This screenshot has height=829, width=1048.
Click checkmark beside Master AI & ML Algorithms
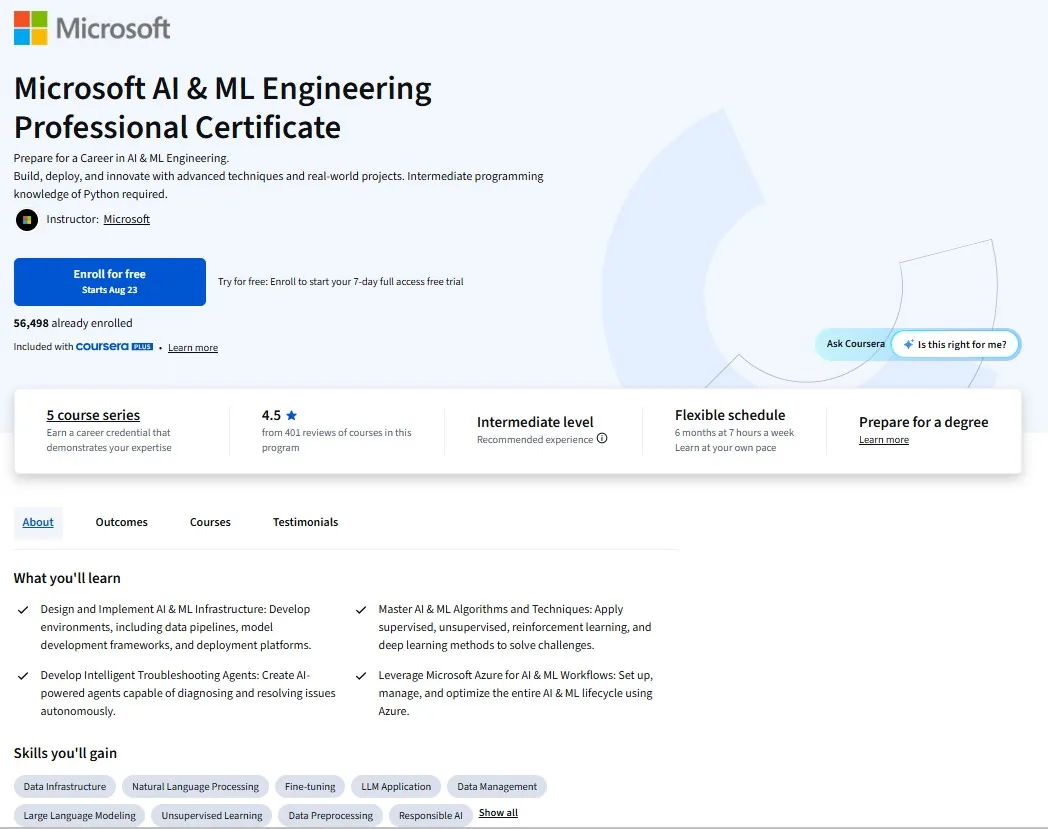(361, 610)
